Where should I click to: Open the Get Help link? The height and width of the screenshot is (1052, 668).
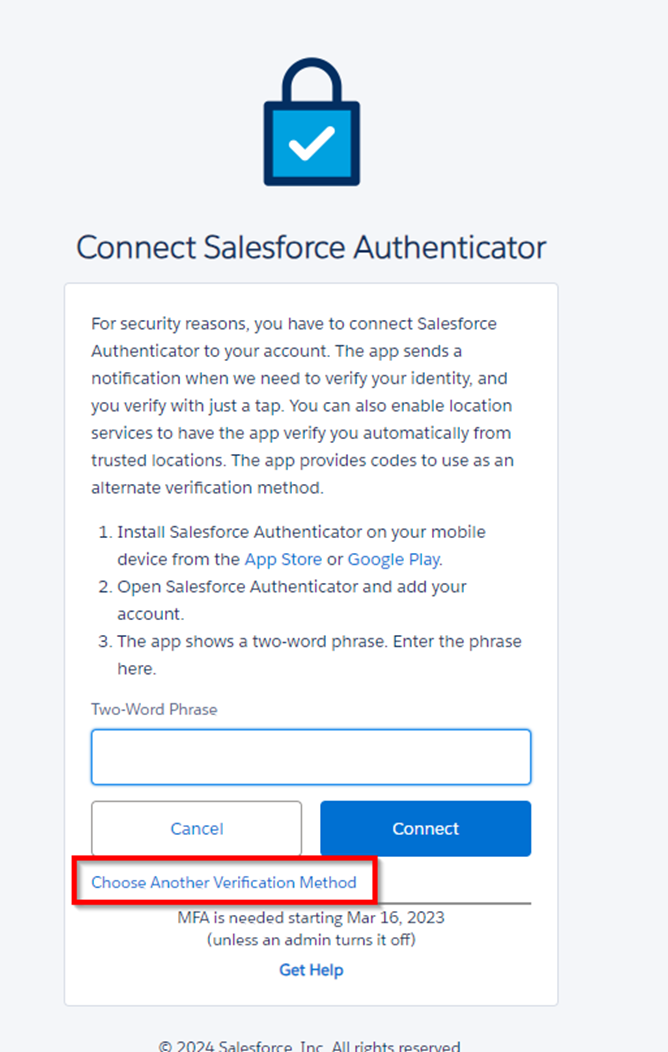coord(311,970)
